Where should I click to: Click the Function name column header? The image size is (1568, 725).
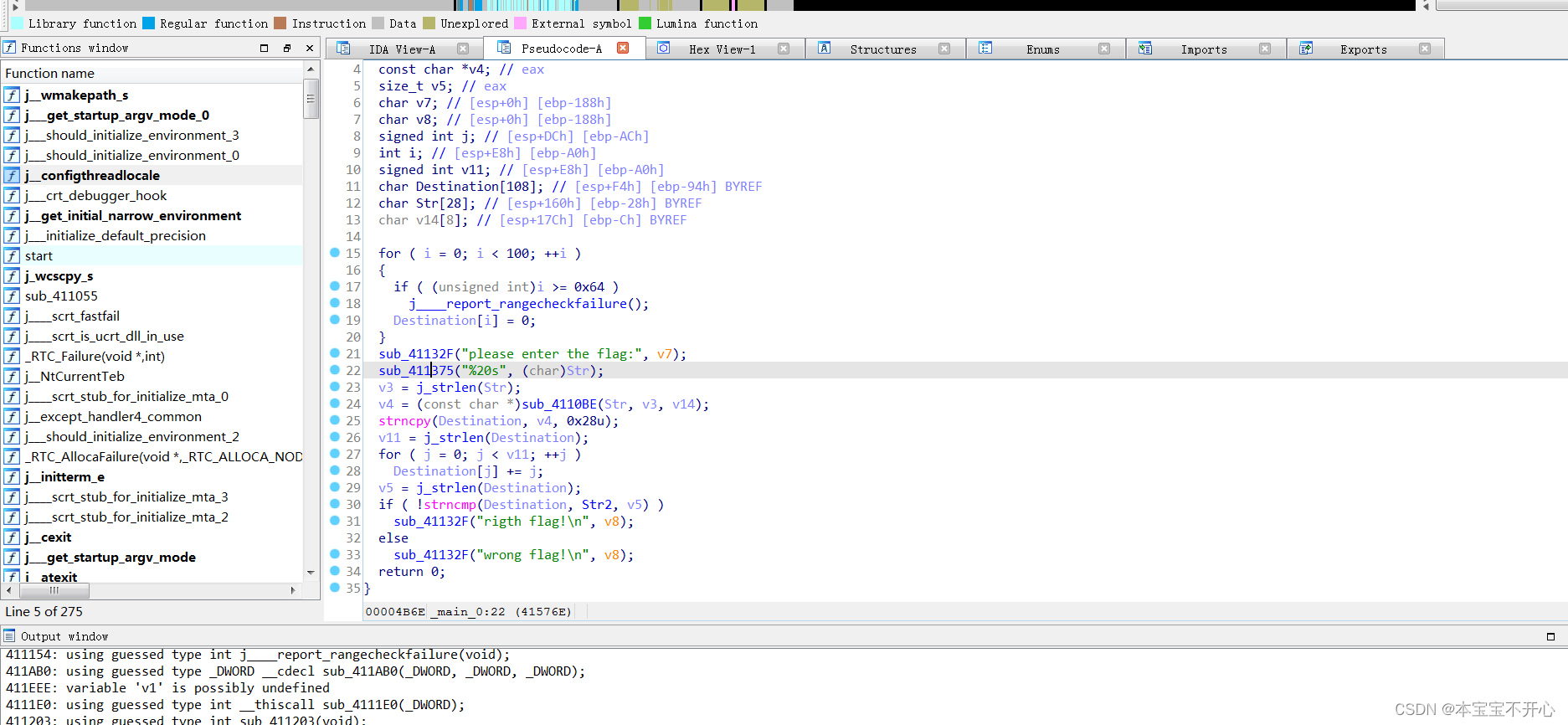click(x=152, y=73)
